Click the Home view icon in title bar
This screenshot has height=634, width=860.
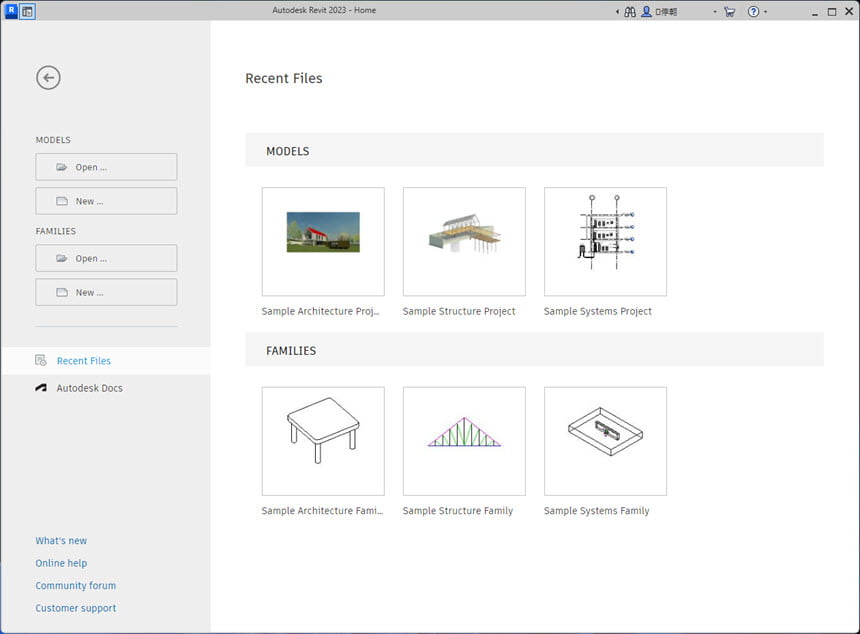point(27,11)
